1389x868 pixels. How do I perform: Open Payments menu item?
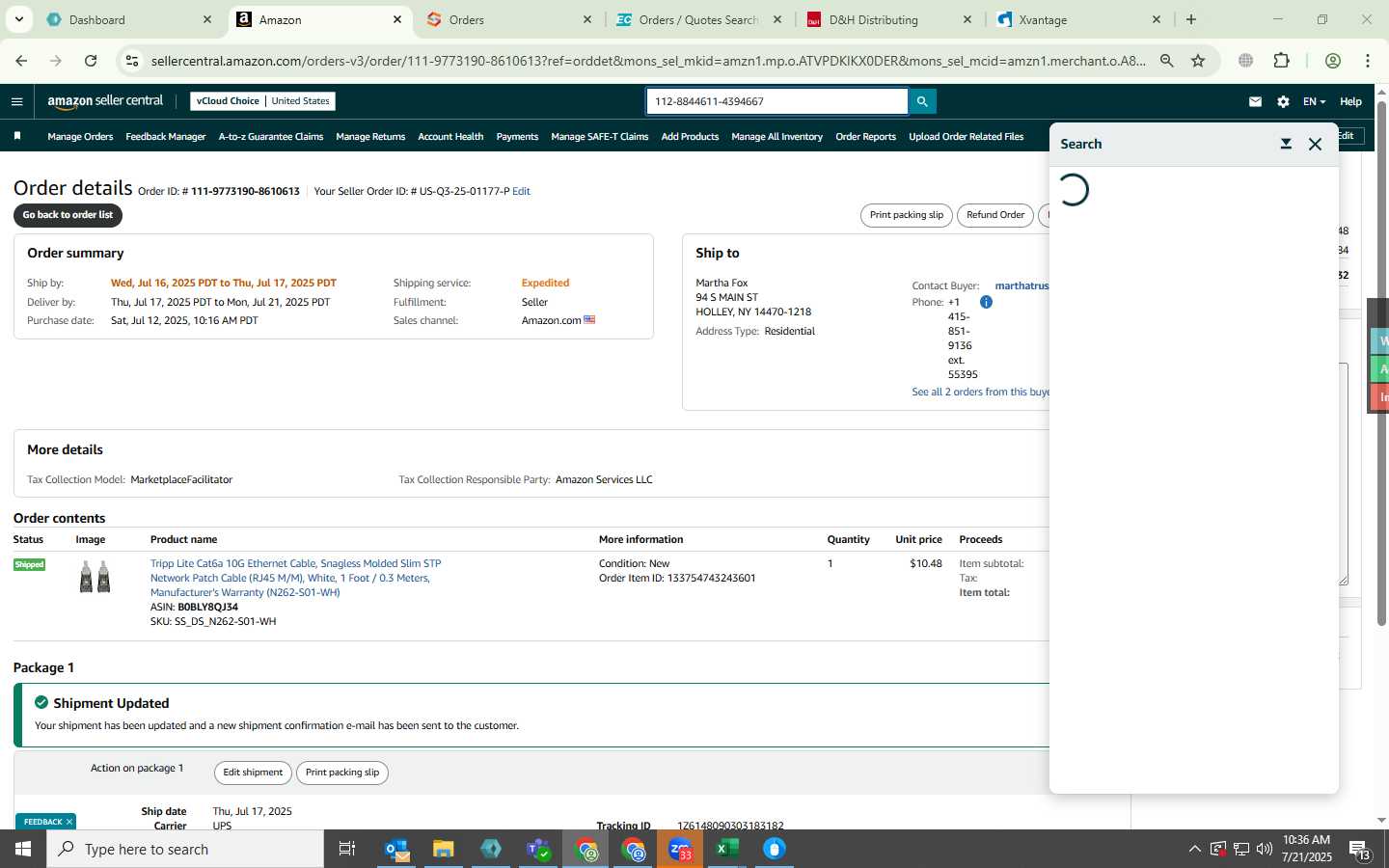517,137
